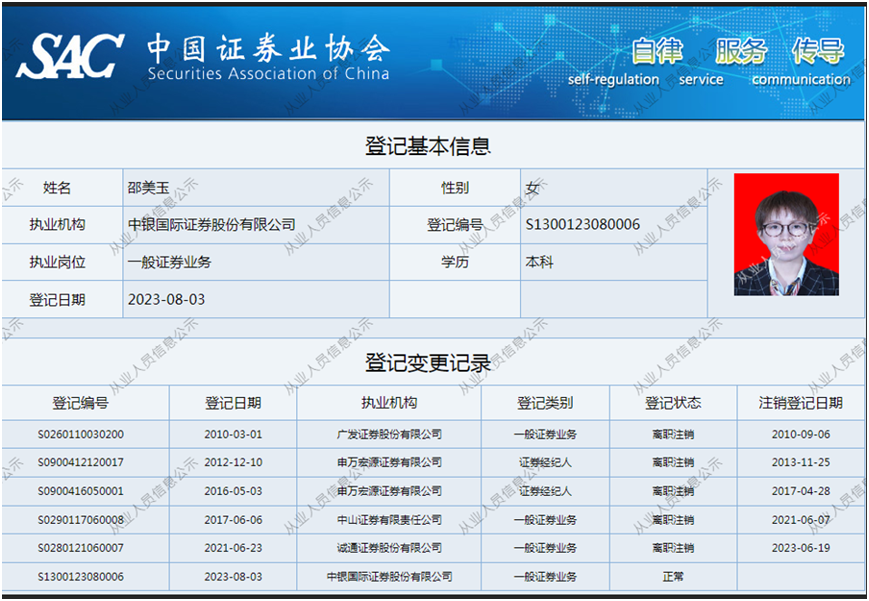This screenshot has height=601, width=869.
Task: Click record number S0260110030200
Action: click(81, 434)
